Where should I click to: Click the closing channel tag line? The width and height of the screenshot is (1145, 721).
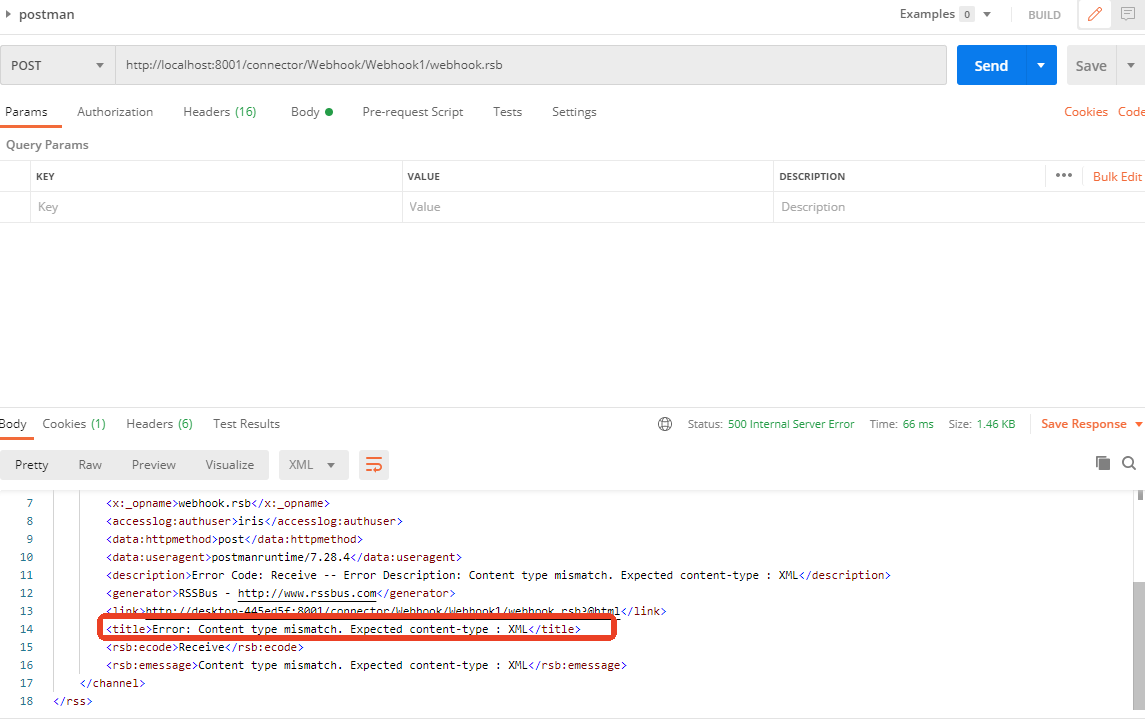112,683
